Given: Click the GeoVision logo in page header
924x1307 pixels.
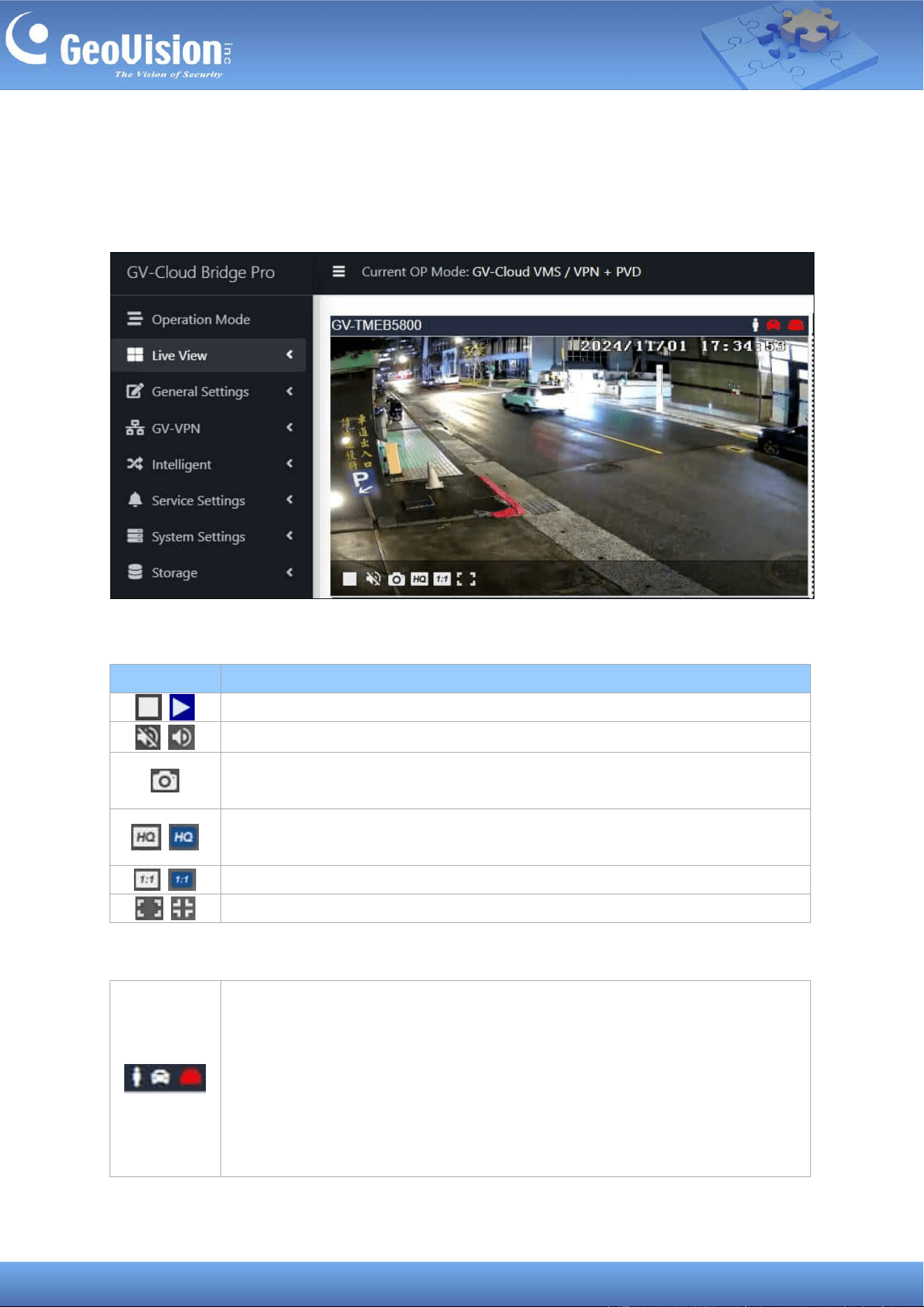Looking at the screenshot, I should (119, 47).
